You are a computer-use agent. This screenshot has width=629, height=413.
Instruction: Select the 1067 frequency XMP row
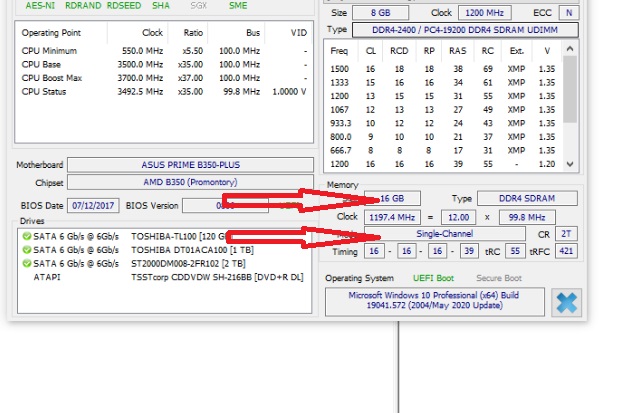click(443, 110)
